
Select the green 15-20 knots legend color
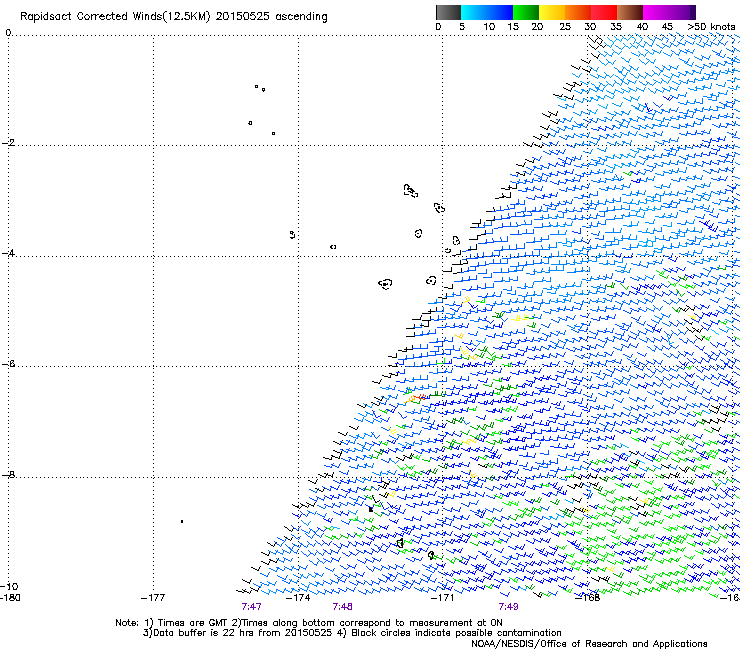tap(526, 12)
